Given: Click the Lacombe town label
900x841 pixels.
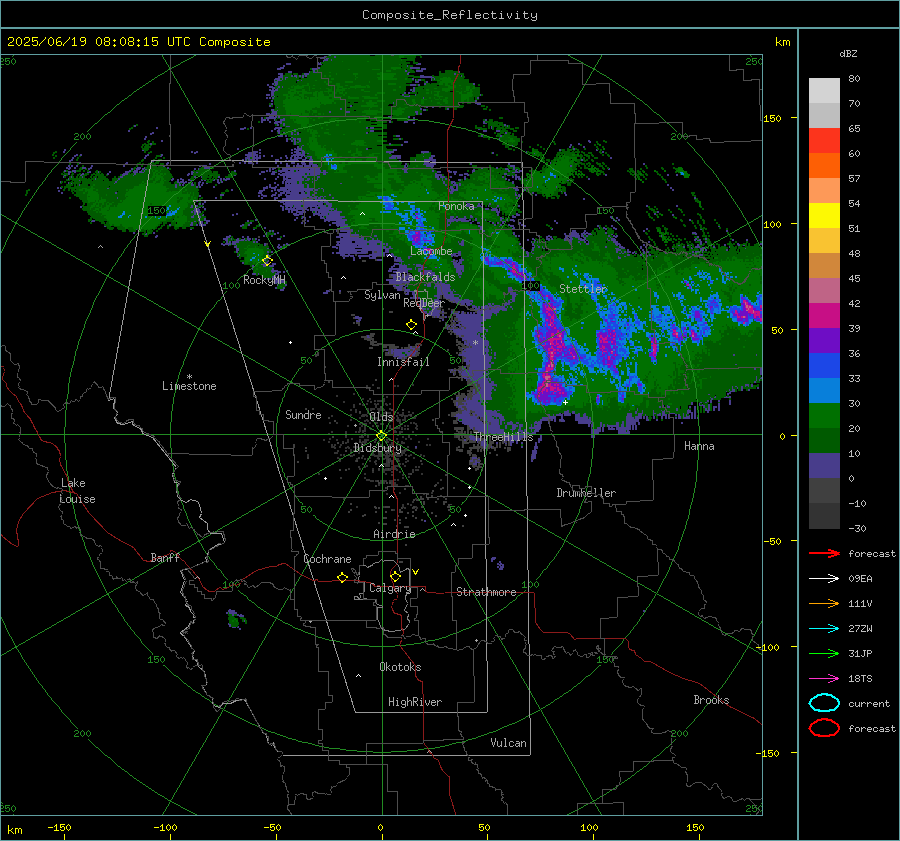Looking at the screenshot, I should [x=431, y=251].
